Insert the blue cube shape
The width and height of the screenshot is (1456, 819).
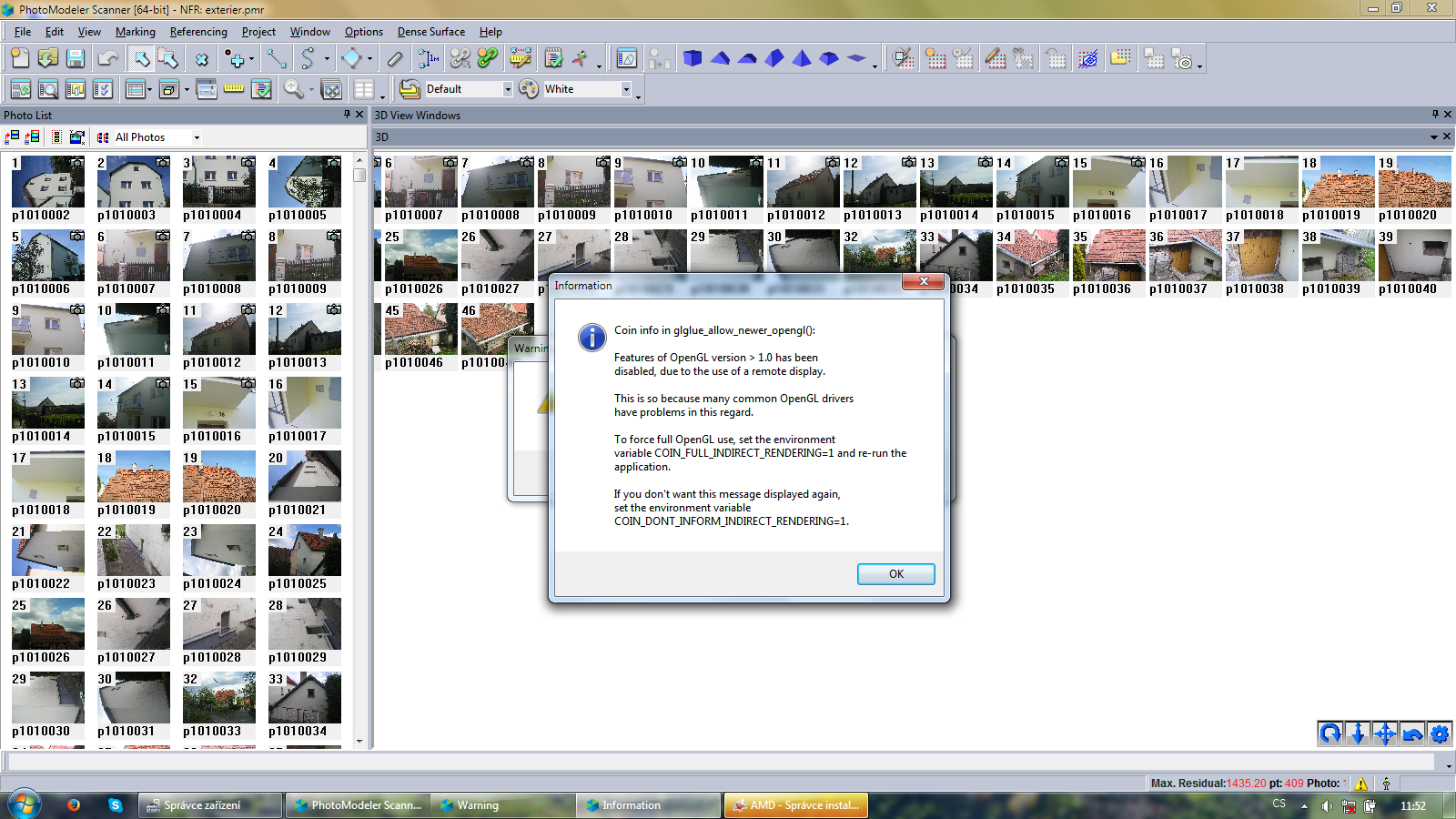tap(693, 59)
